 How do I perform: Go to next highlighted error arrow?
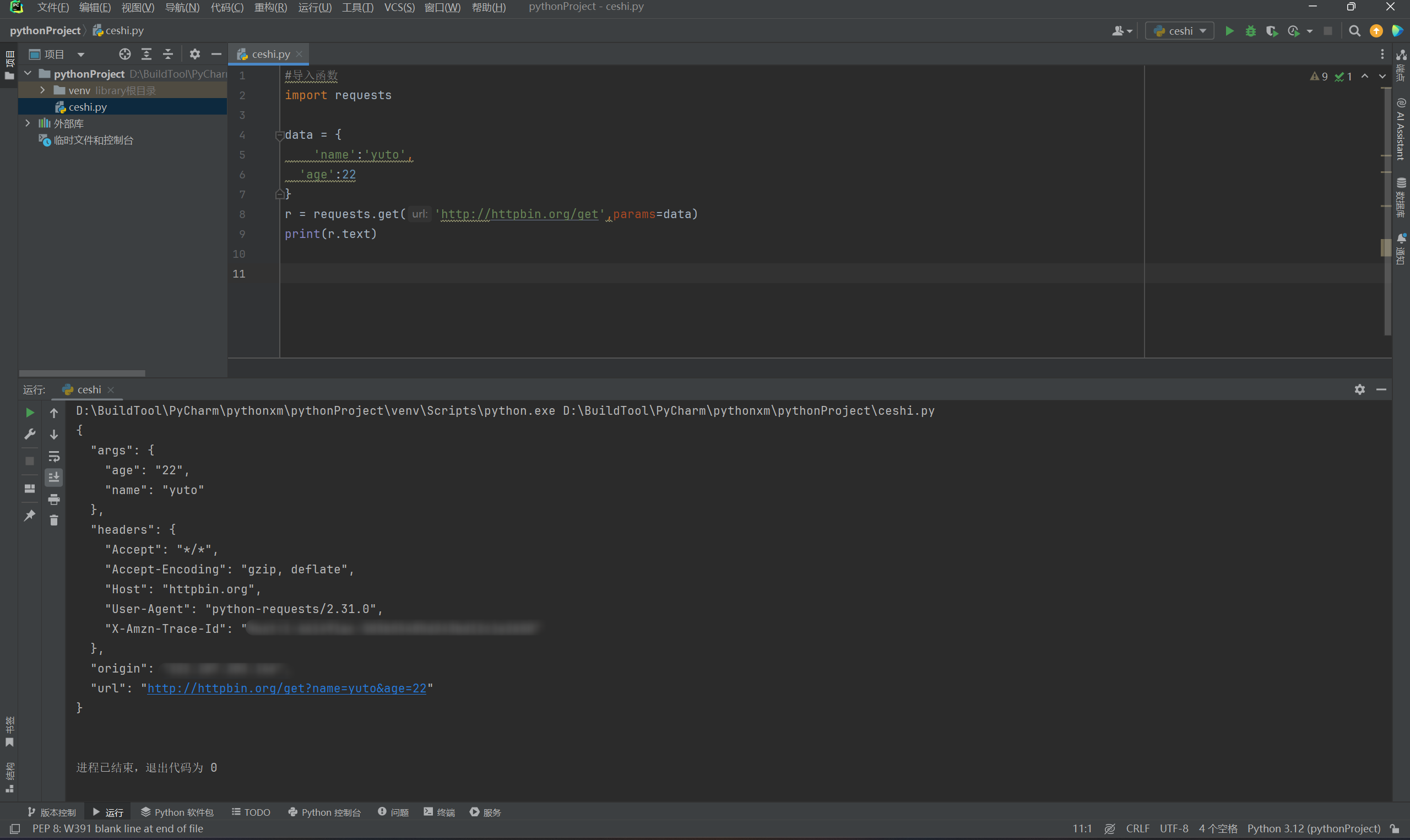pos(1382,76)
